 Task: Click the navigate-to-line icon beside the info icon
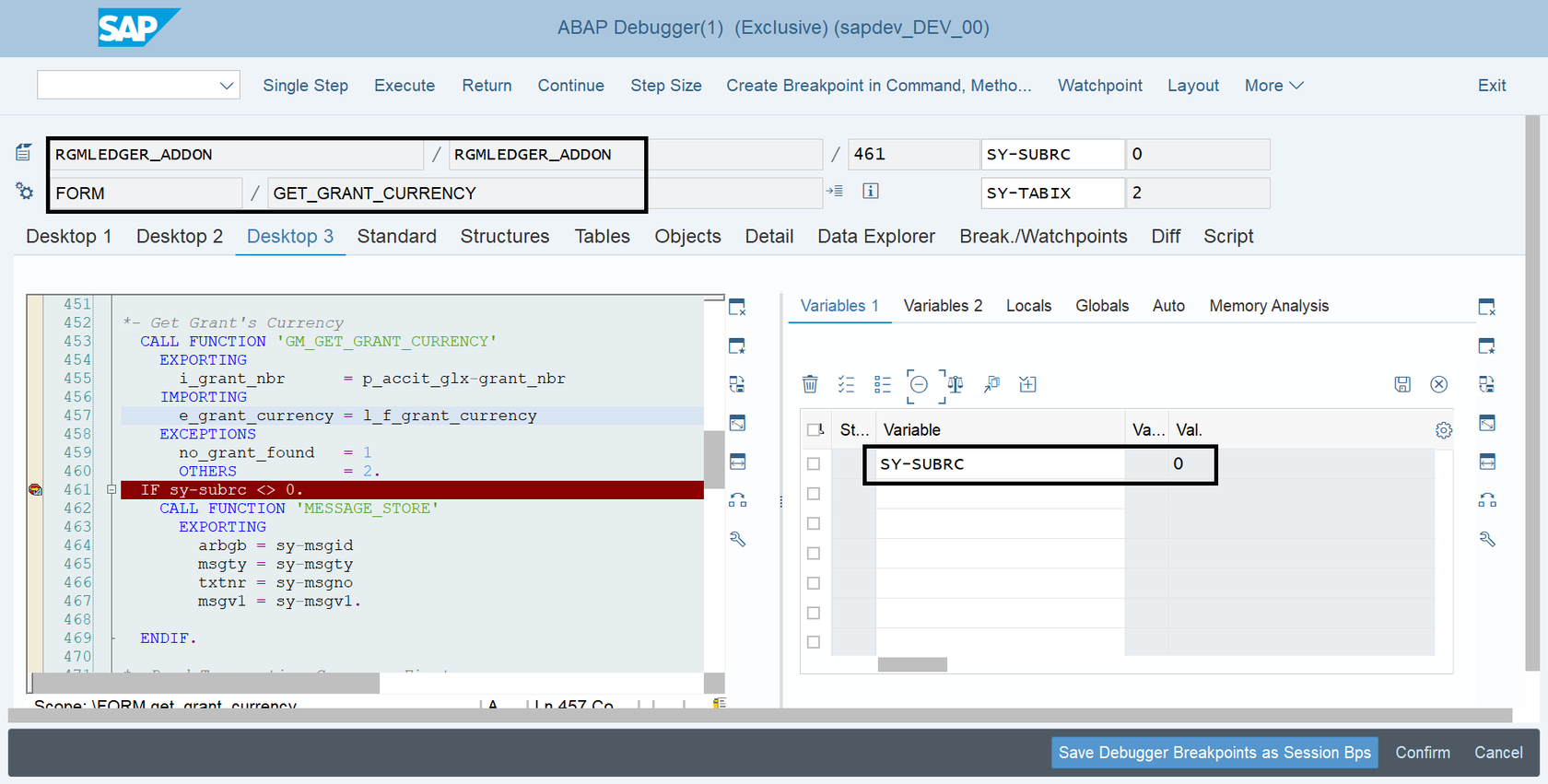click(x=835, y=191)
